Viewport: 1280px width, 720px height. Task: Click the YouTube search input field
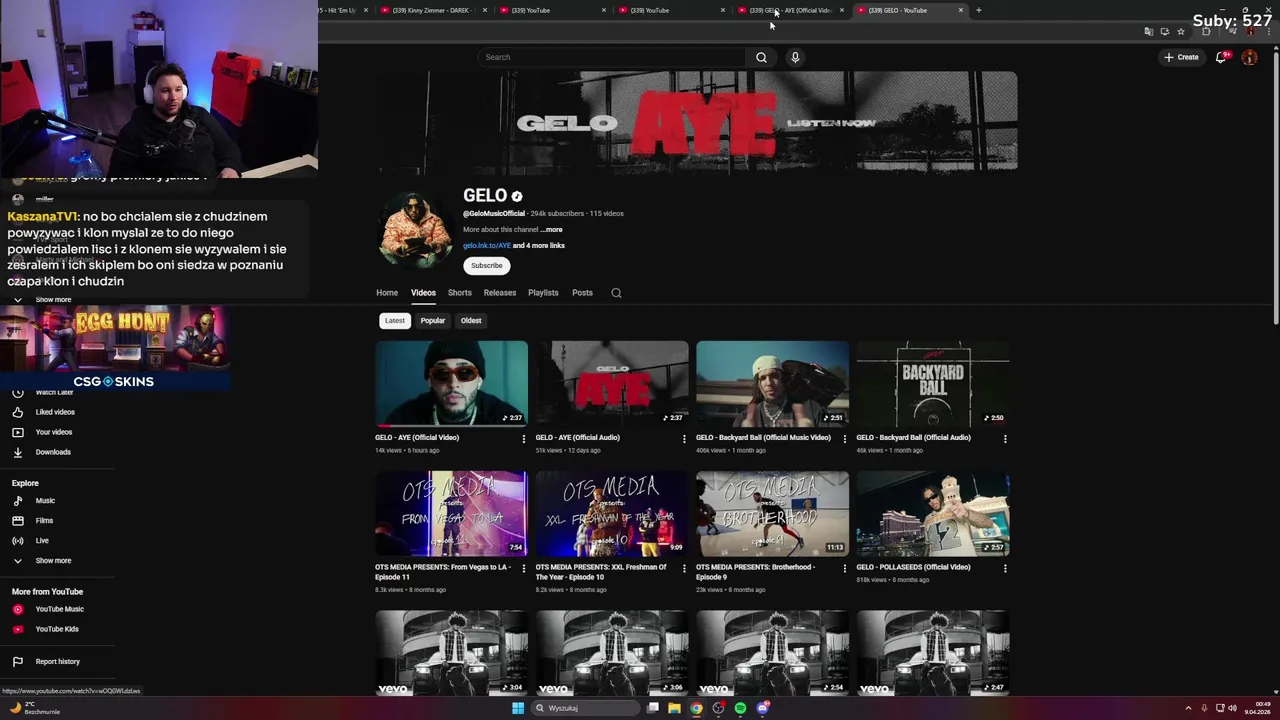tap(613, 57)
